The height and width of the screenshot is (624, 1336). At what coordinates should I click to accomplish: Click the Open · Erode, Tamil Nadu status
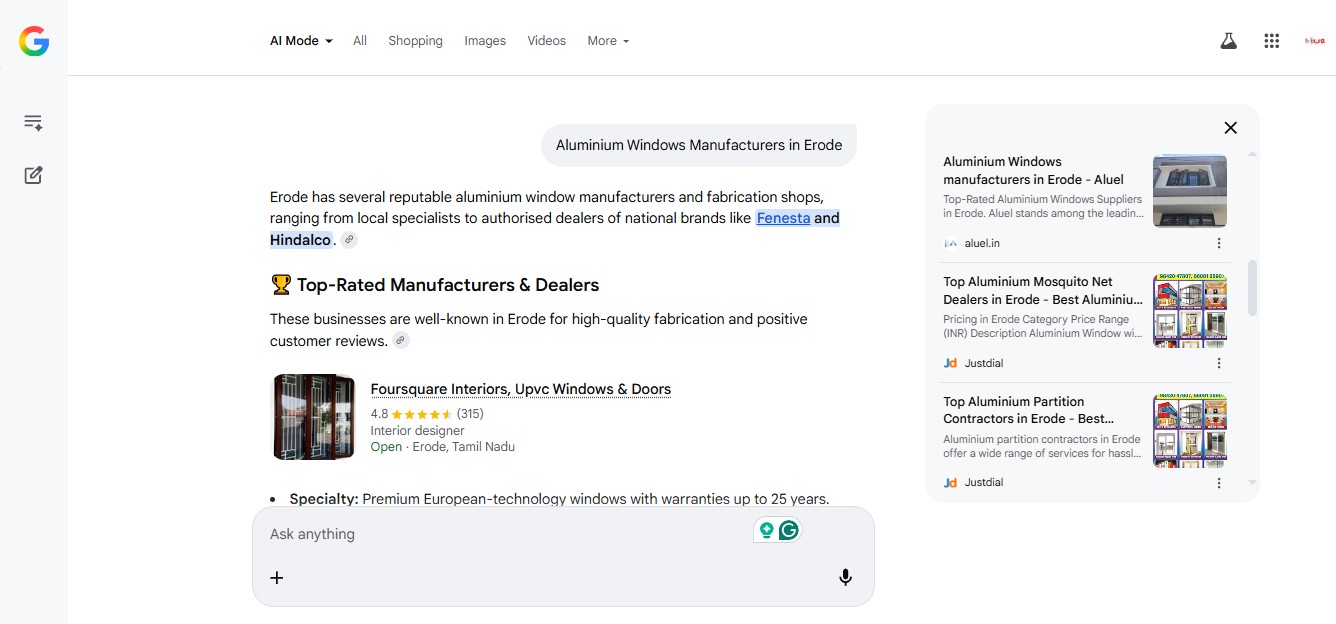pyautogui.click(x=442, y=447)
